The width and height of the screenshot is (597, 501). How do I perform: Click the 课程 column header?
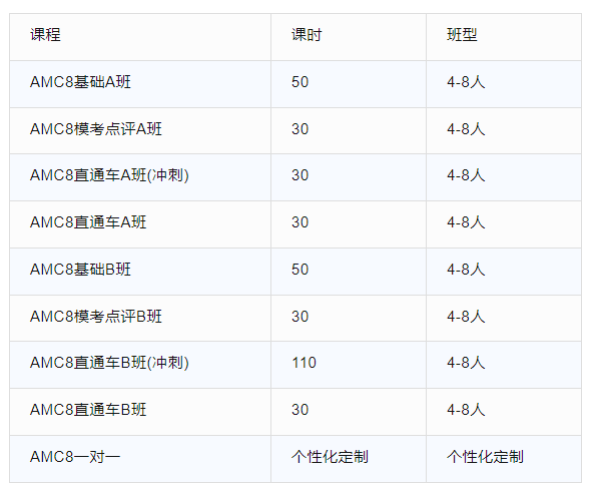[x=45, y=35]
